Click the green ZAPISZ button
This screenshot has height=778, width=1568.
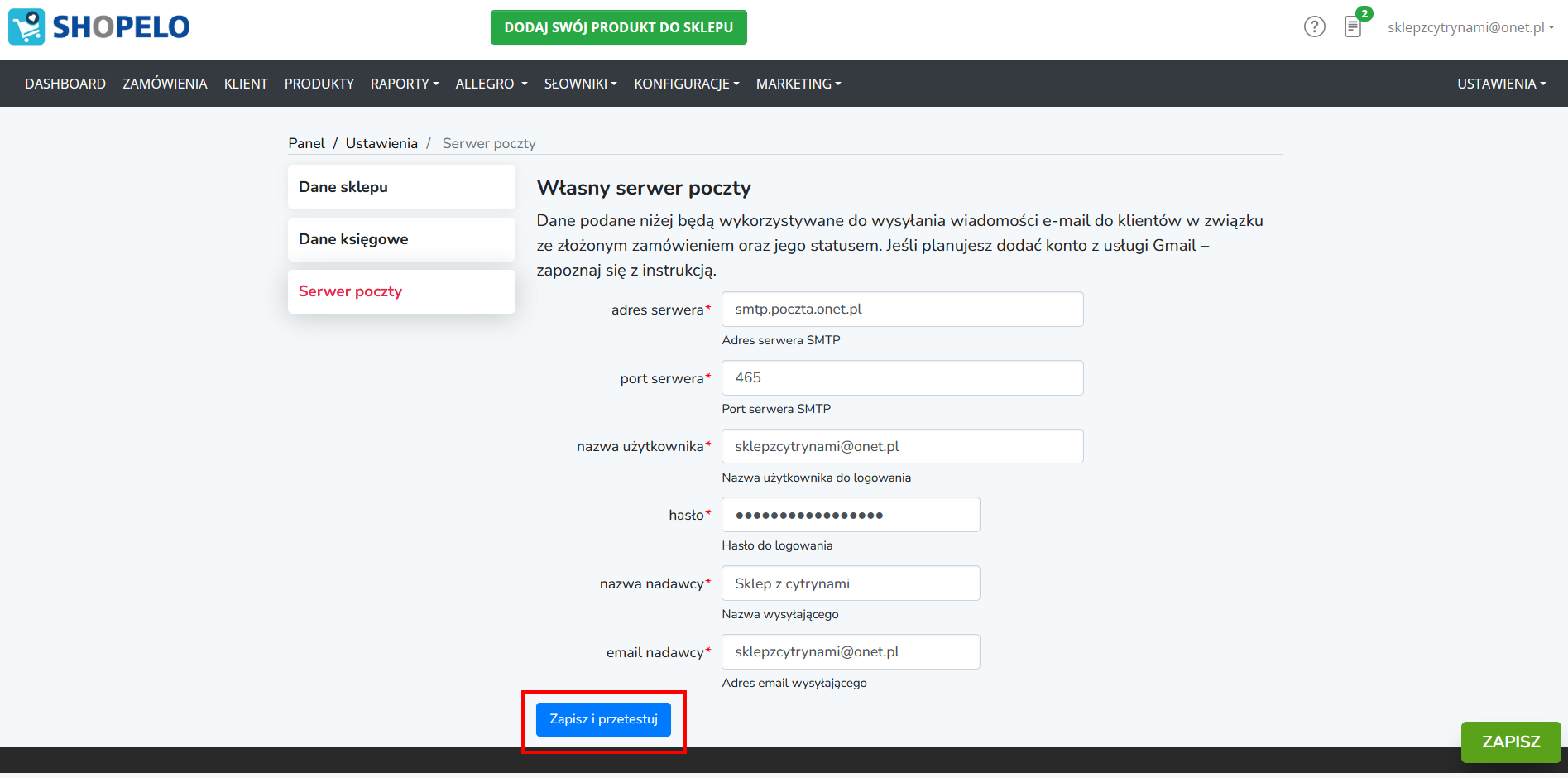tap(1511, 742)
